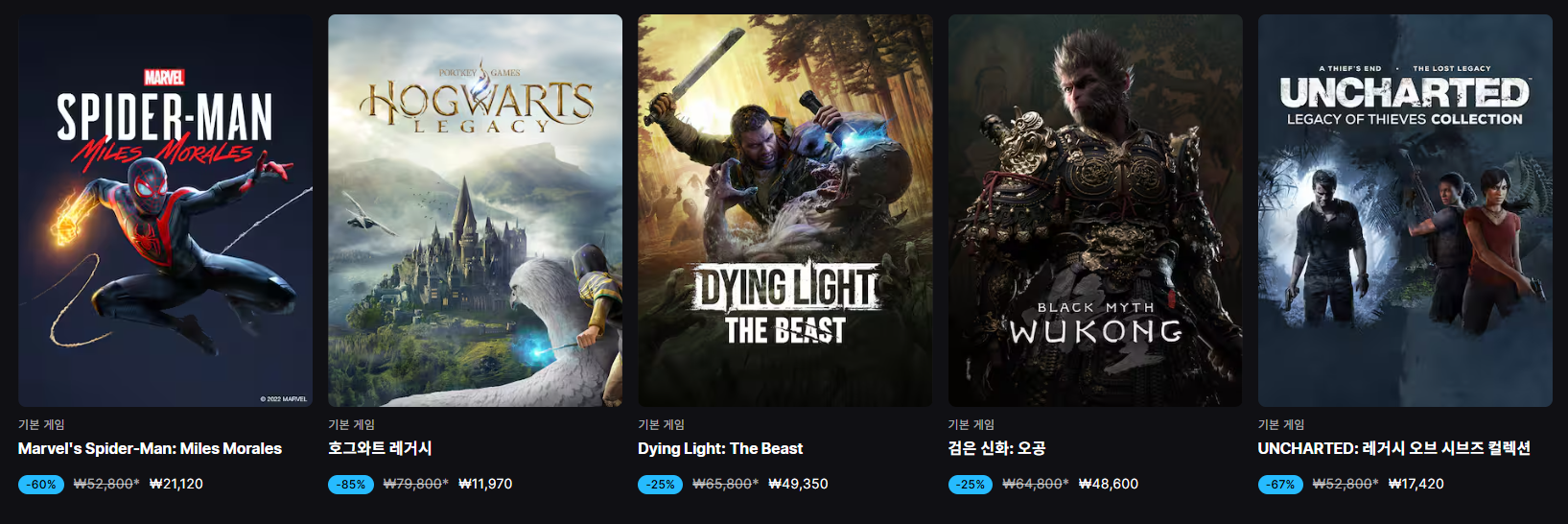
Task: Open the Uncharted Legacy of Thieves cover
Action: pyautogui.click(x=1405, y=210)
